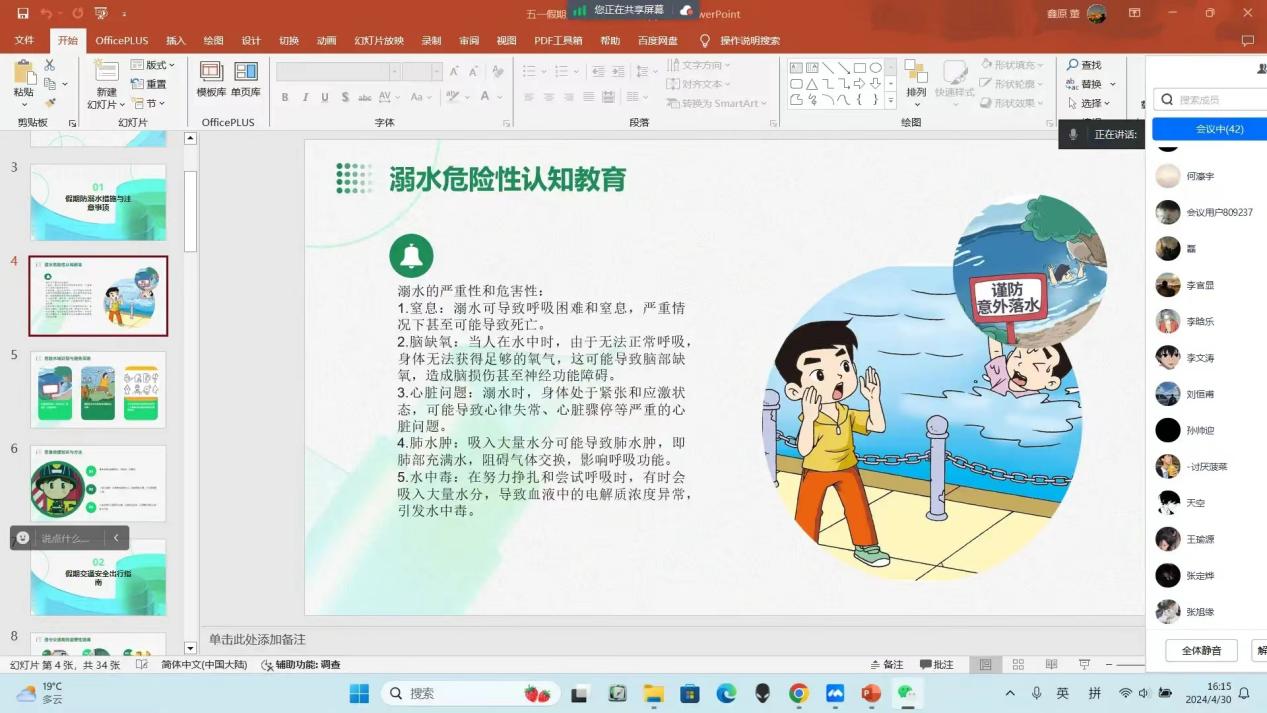Click the 搜索成员 search members field
The height and width of the screenshot is (713, 1267).
coord(1210,99)
